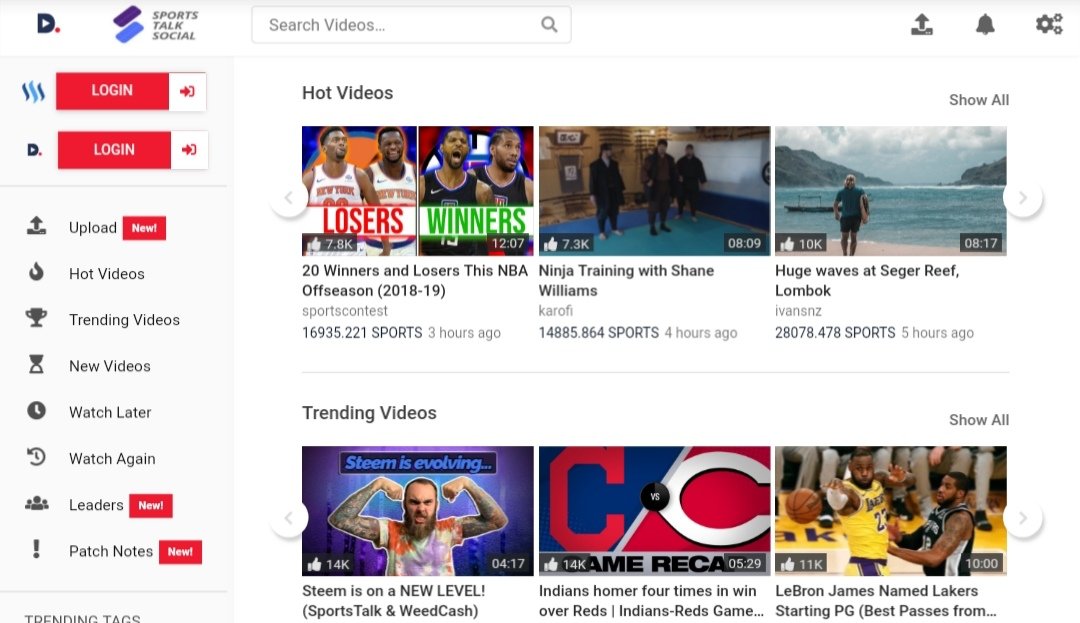The image size is (1080, 623).
Task: Open the settings gears icon
Action: tap(1049, 25)
